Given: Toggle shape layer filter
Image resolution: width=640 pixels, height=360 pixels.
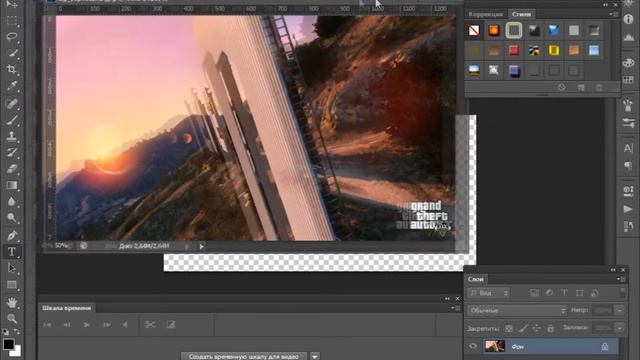Looking at the screenshot, I should tap(579, 293).
